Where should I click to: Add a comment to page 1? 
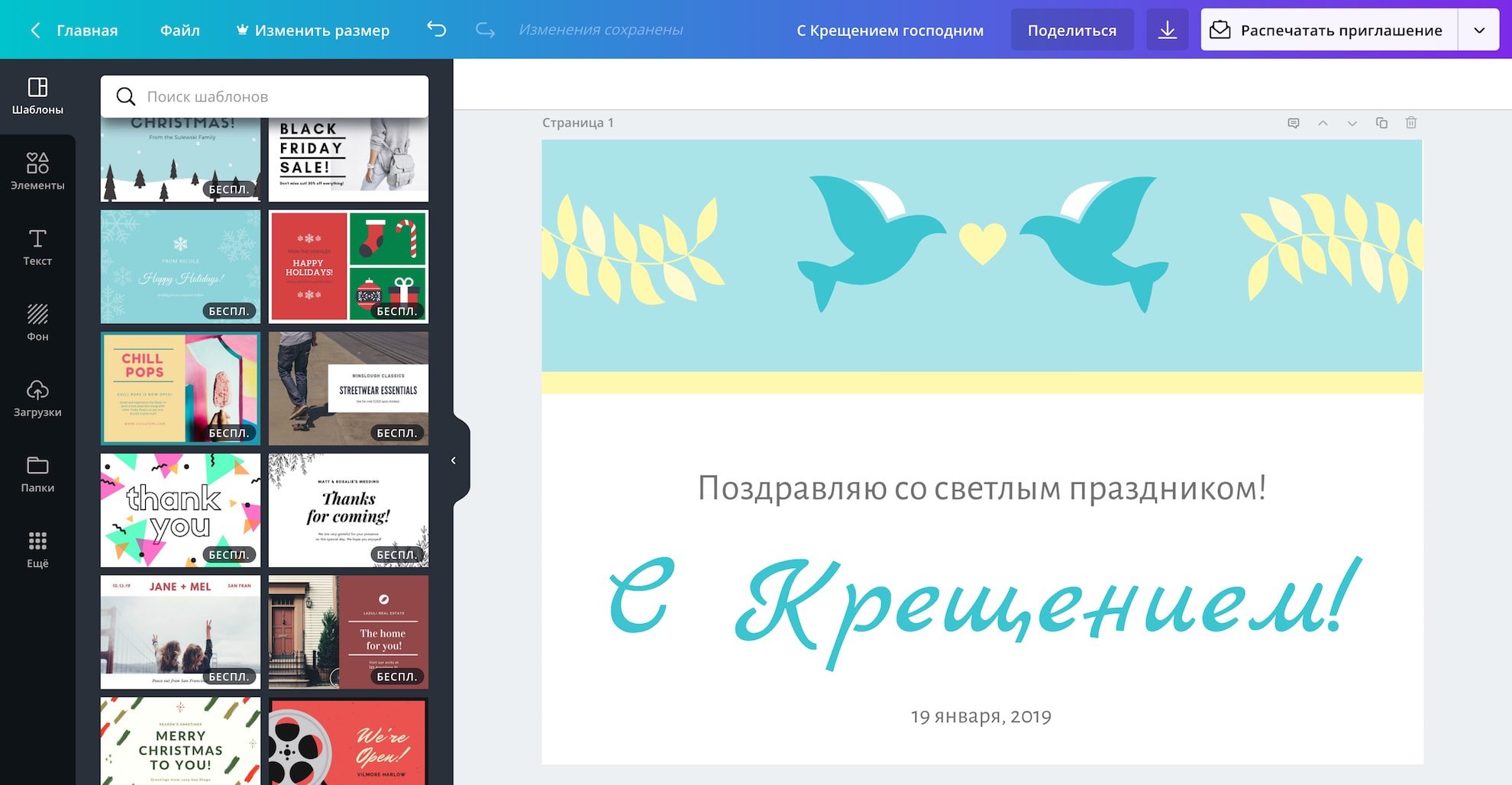(x=1293, y=123)
